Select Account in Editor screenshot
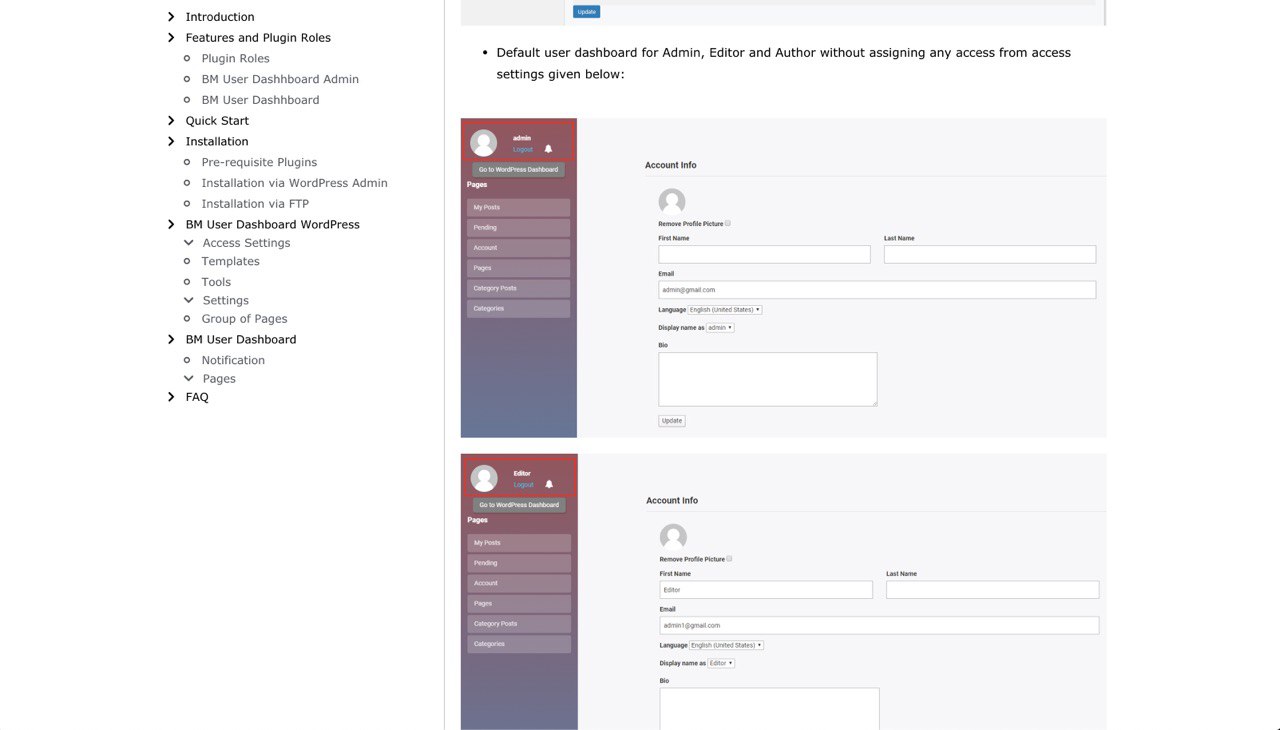The image size is (1280, 730). 519,583
